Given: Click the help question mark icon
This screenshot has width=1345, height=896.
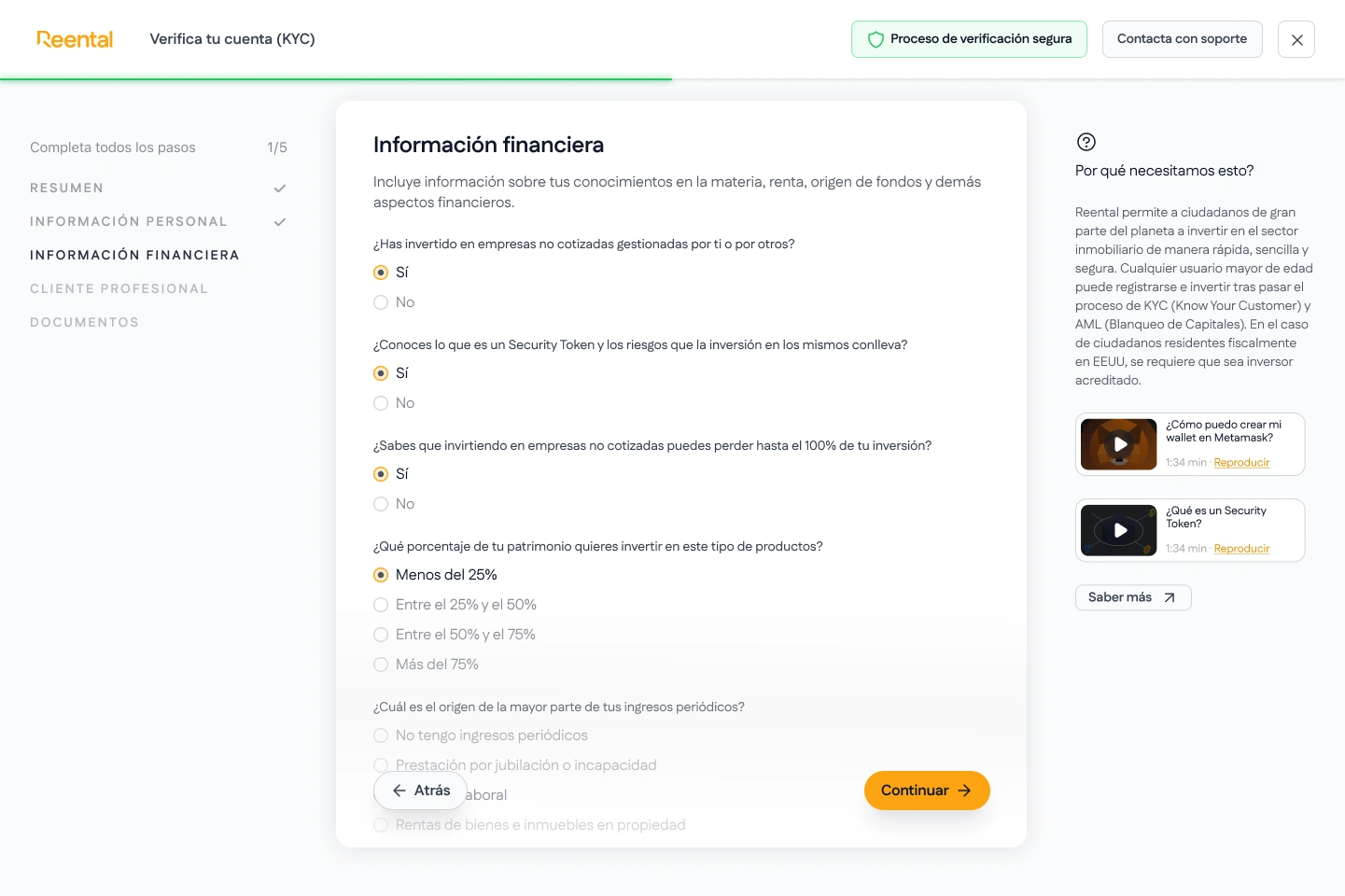Looking at the screenshot, I should pos(1086,142).
